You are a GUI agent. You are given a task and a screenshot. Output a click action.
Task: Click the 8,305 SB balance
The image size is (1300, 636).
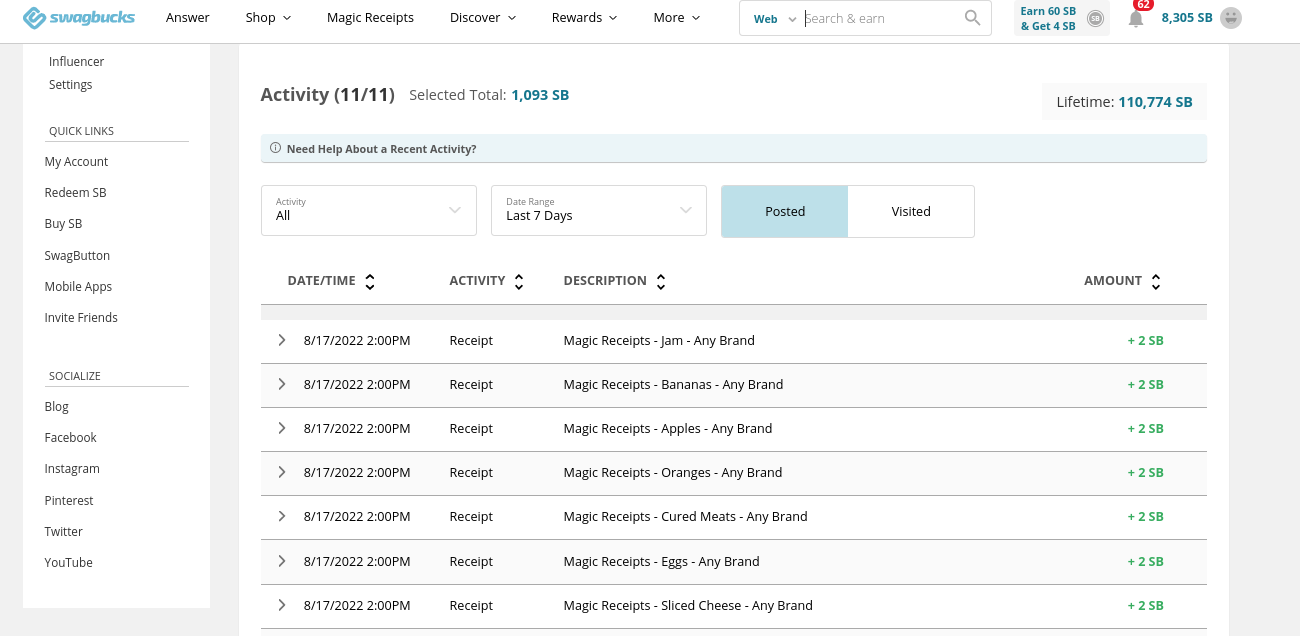click(1187, 18)
